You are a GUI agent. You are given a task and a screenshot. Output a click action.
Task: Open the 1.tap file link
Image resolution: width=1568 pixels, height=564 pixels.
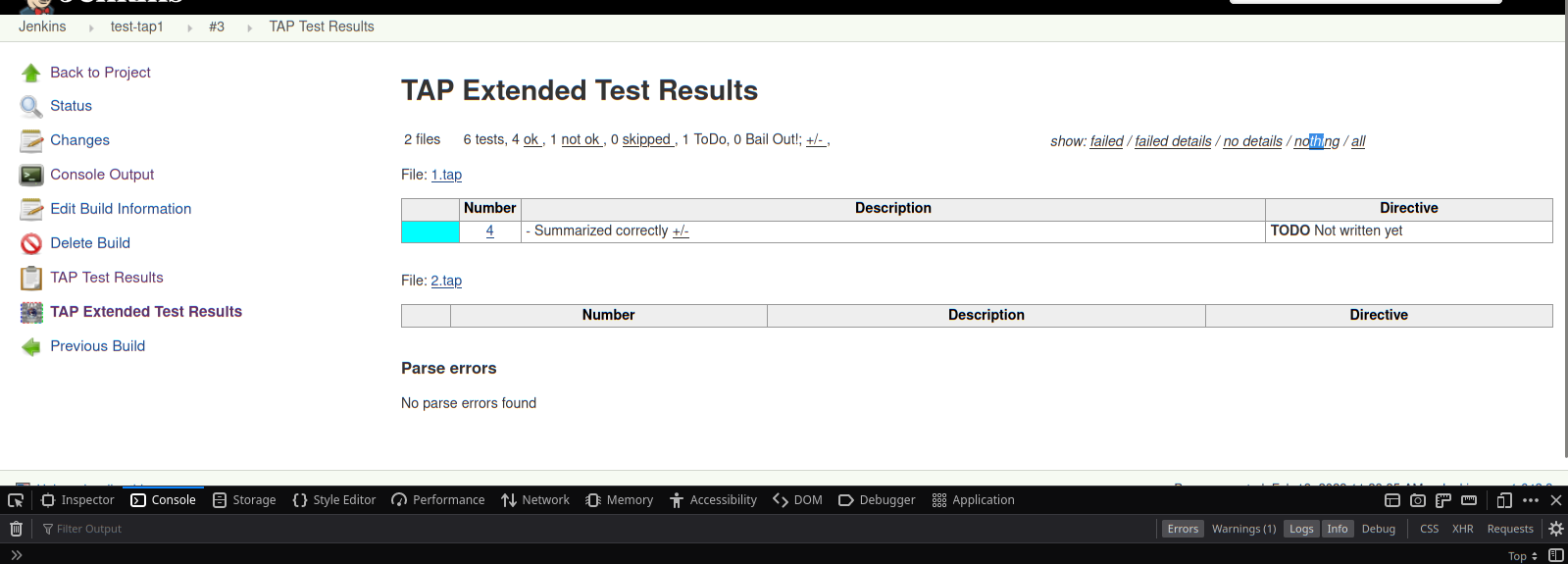pos(446,175)
